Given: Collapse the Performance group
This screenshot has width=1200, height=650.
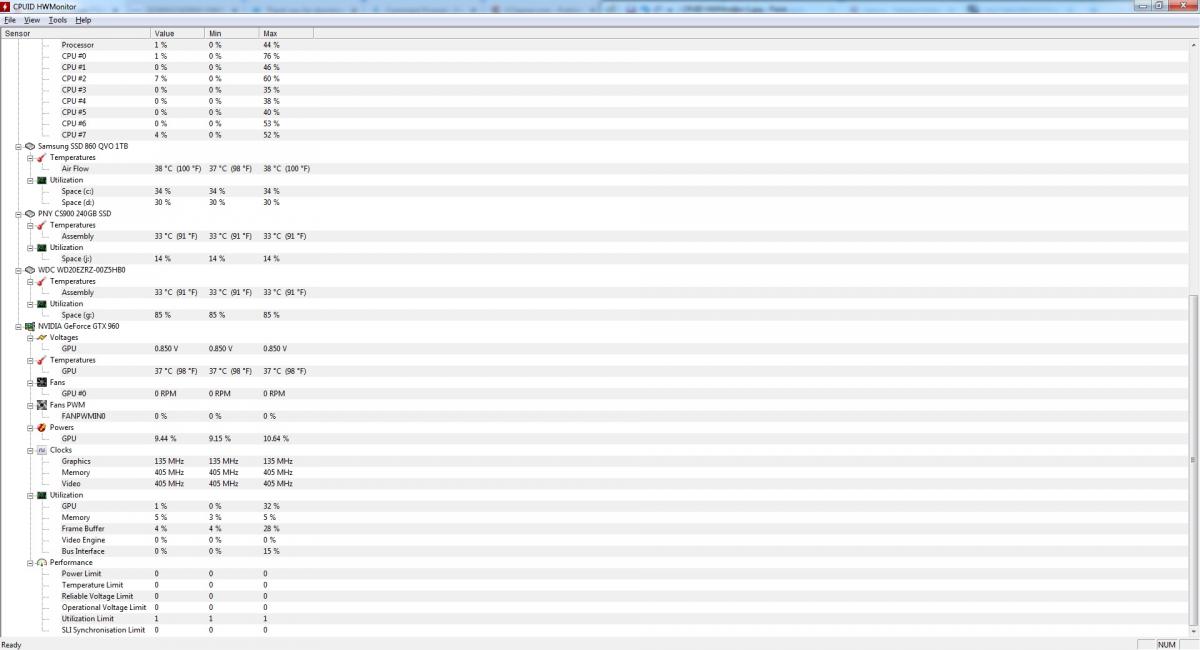Looking at the screenshot, I should 30,562.
